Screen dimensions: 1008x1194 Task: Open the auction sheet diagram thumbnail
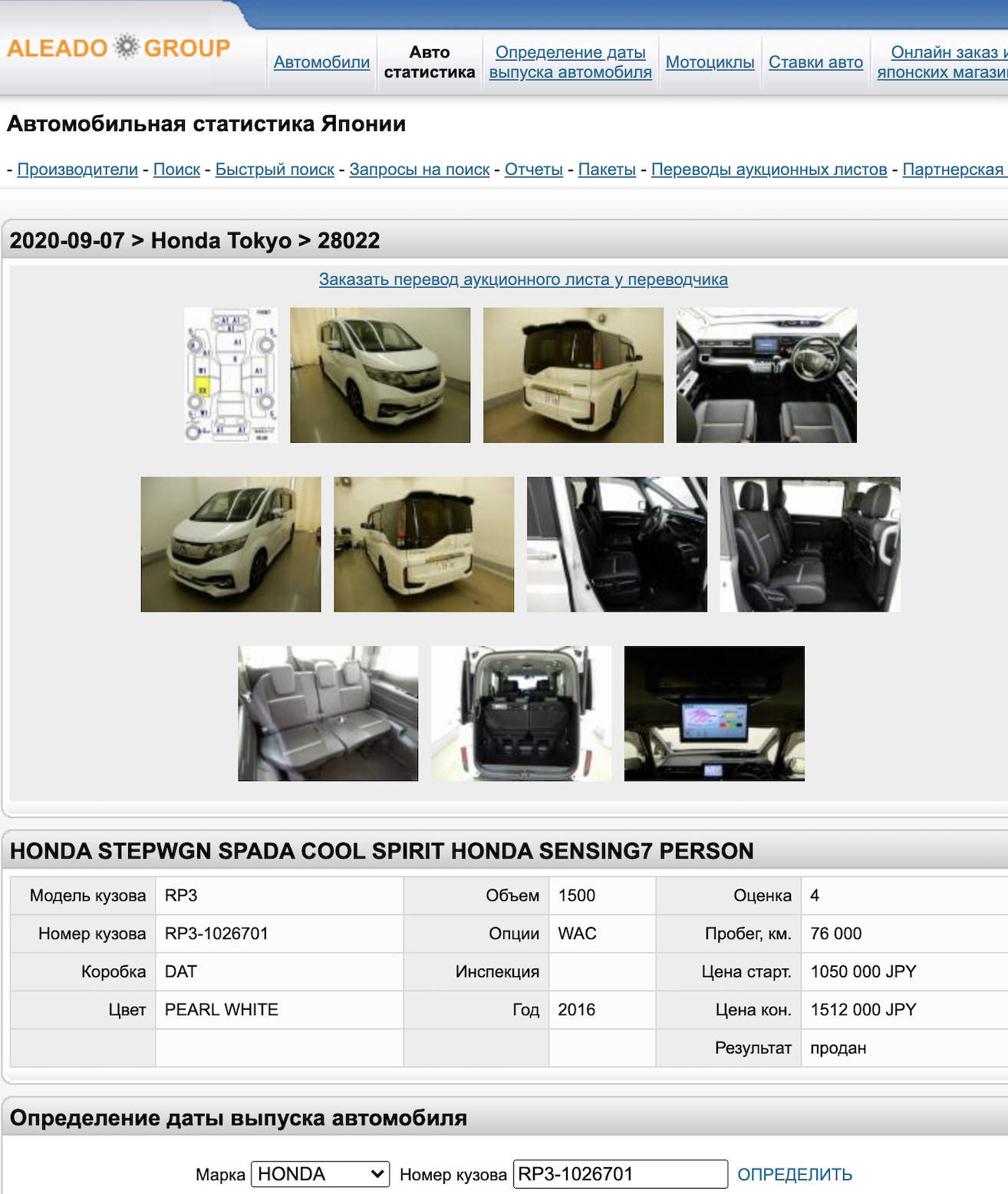point(231,375)
